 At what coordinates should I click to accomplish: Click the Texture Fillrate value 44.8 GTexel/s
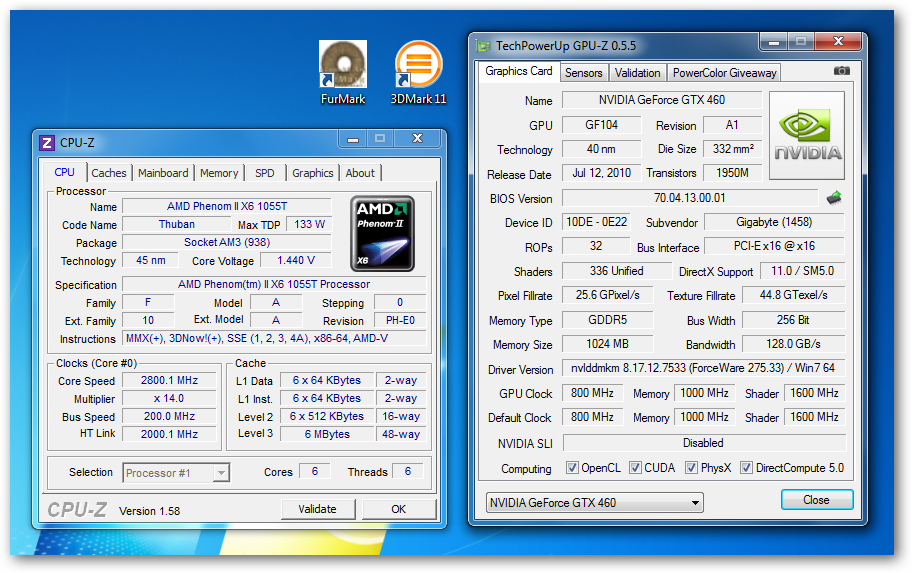(793, 295)
